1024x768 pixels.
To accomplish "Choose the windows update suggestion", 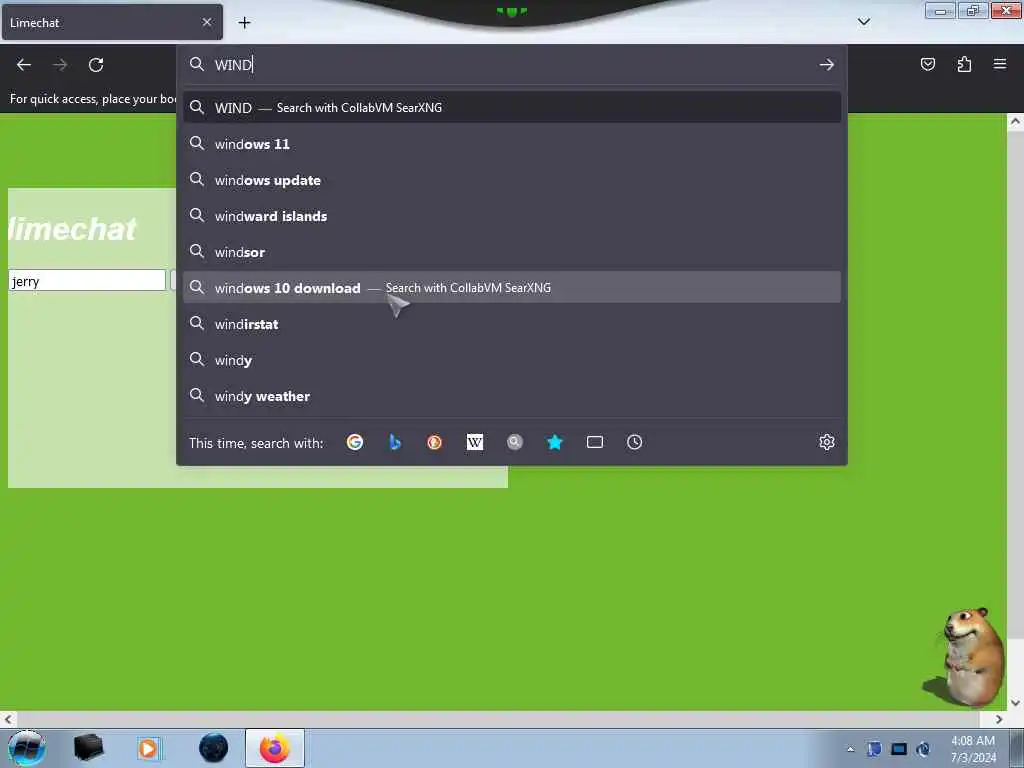I will 511,180.
